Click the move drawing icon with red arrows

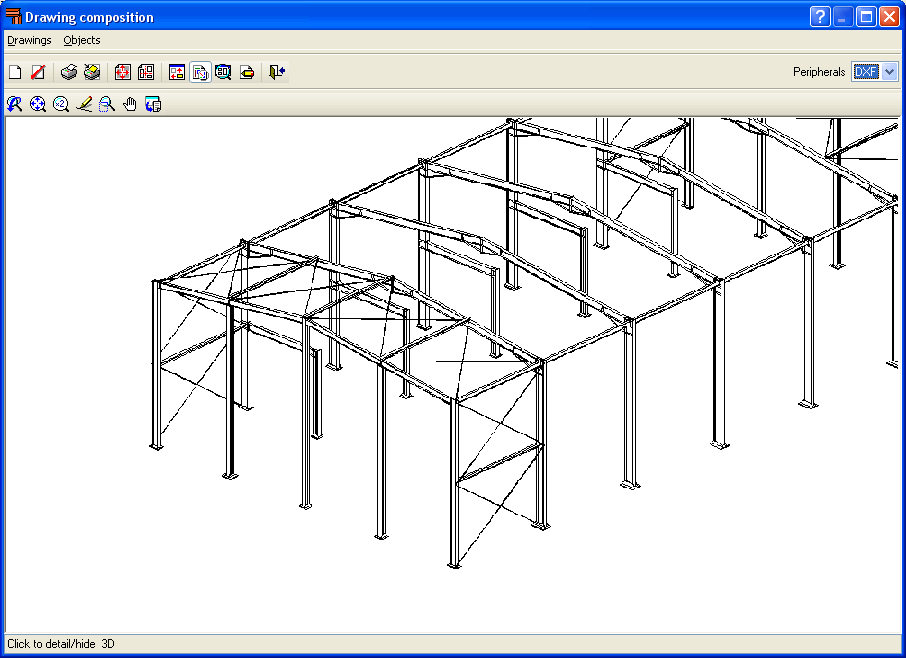pos(122,72)
